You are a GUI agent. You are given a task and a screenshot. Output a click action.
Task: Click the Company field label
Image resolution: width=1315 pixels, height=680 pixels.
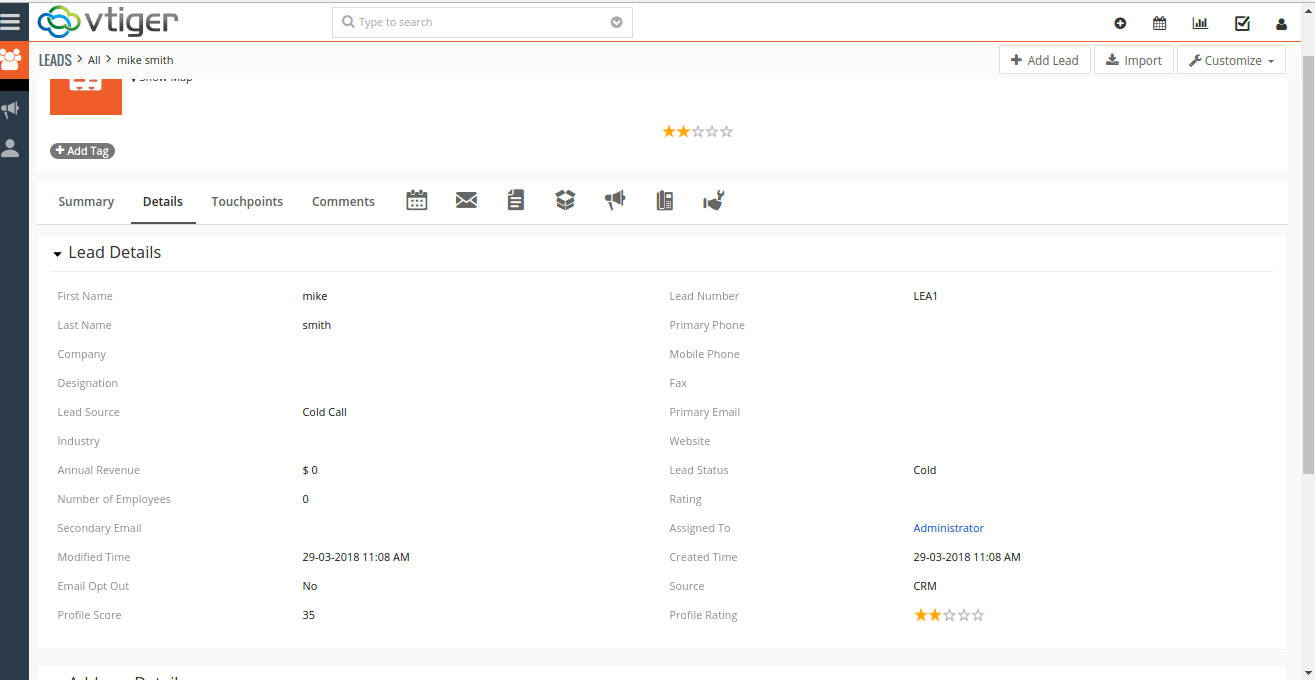point(81,354)
